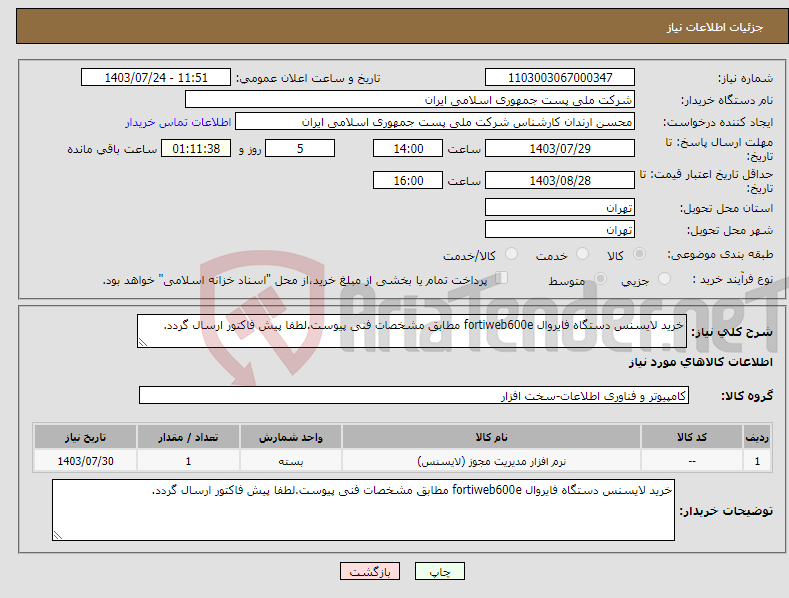789x598 pixels.
Task: Click the شماره نیاز field 1103003067000347
Action: [560, 78]
